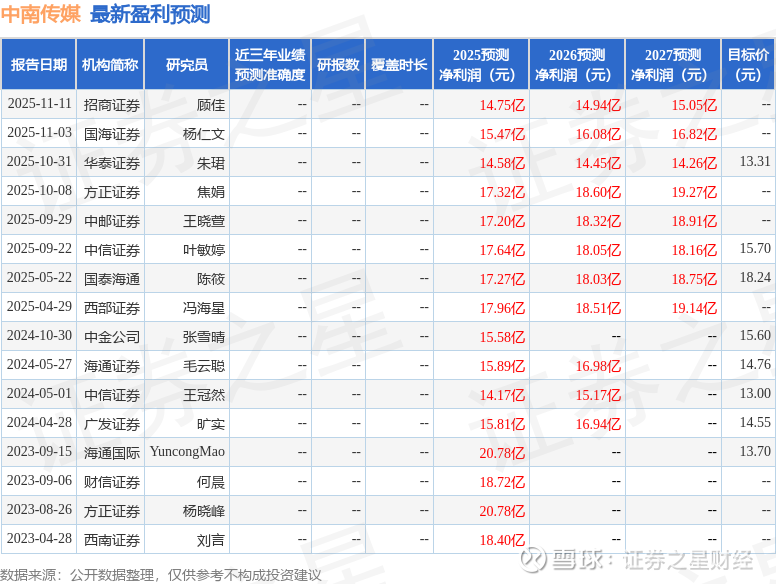
Task: Click the date 2023-08-26
Action: coord(39,509)
